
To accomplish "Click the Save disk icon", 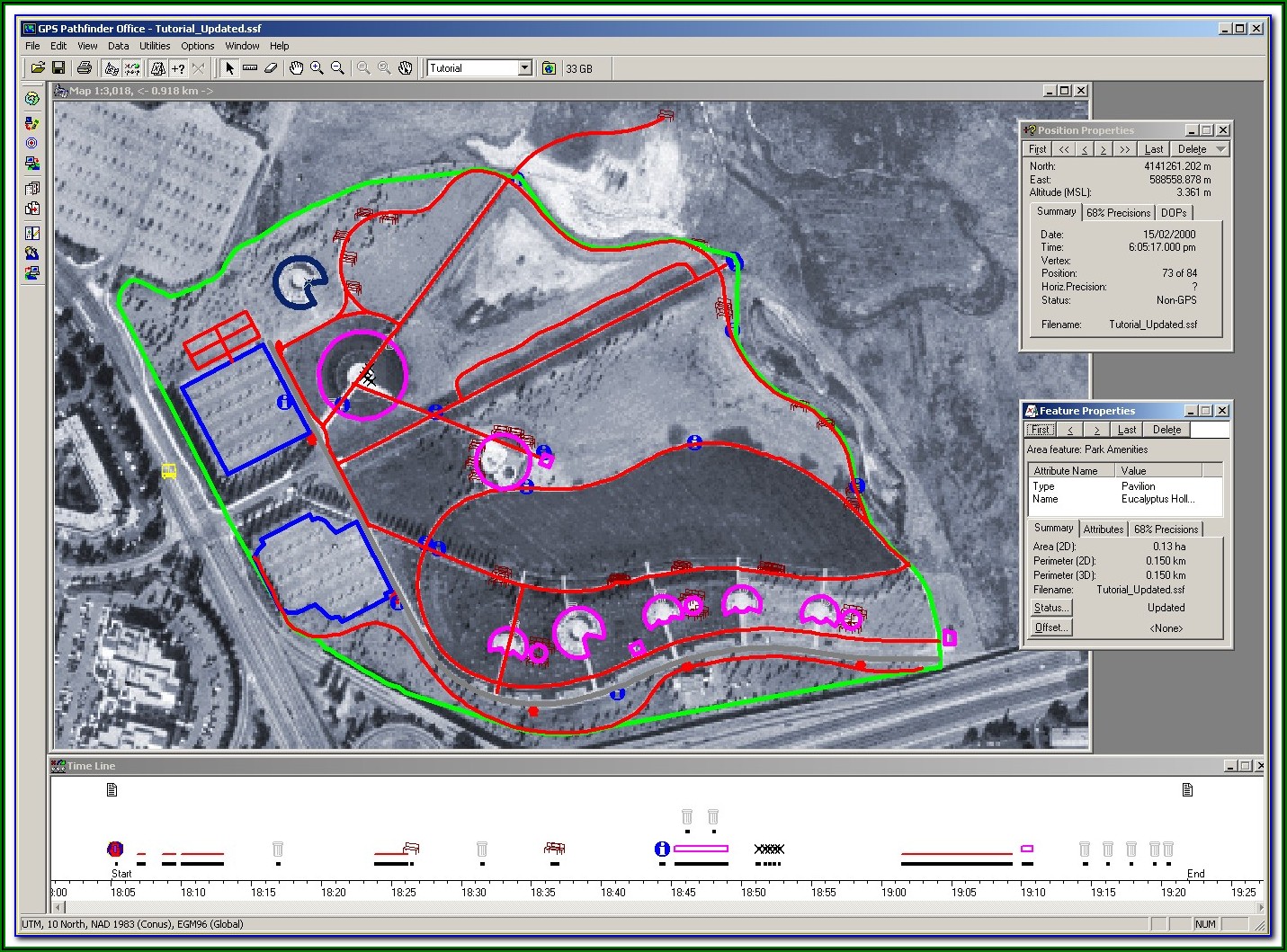I will 58,68.
